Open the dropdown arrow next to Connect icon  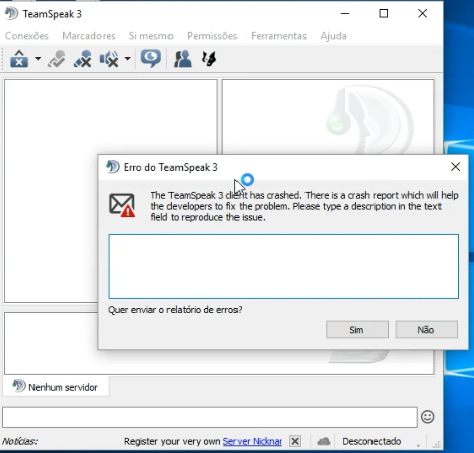click(x=38, y=59)
